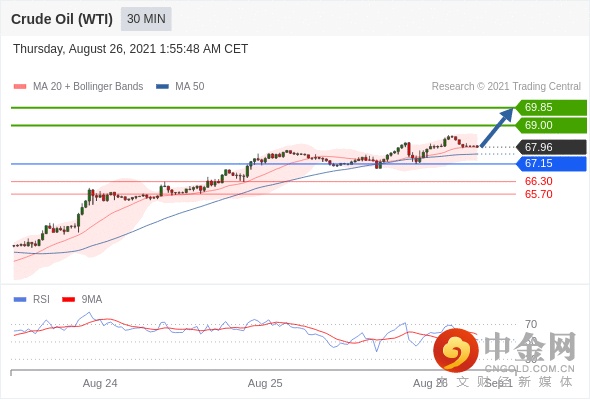Click the Research Trading Central copyright text

click(506, 87)
